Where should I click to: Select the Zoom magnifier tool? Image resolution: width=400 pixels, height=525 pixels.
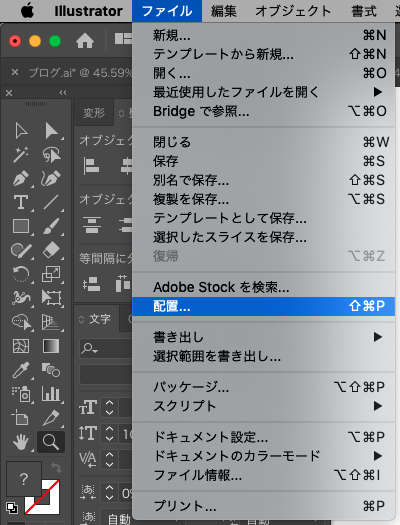[x=51, y=442]
